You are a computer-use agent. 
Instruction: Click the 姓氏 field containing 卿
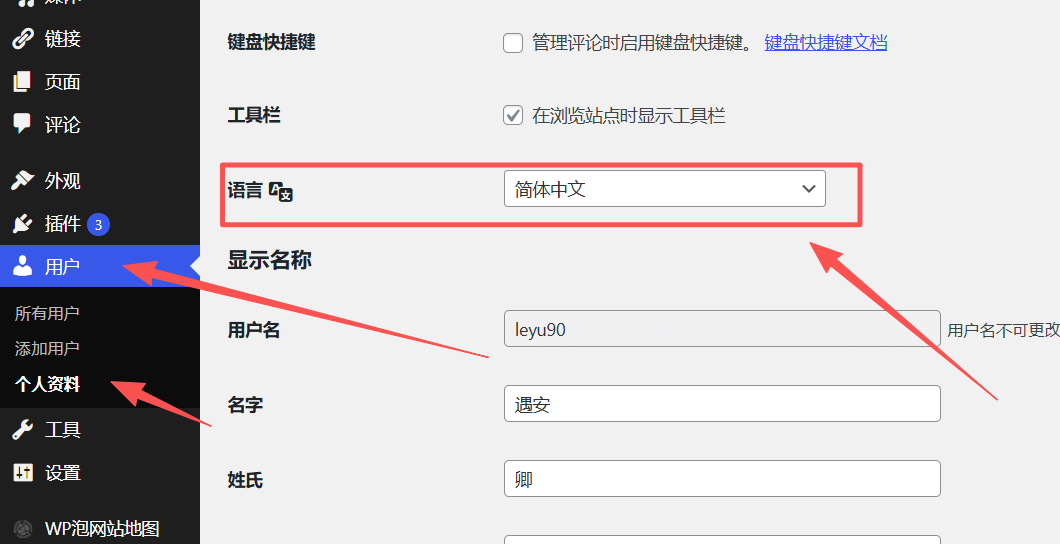pos(722,478)
